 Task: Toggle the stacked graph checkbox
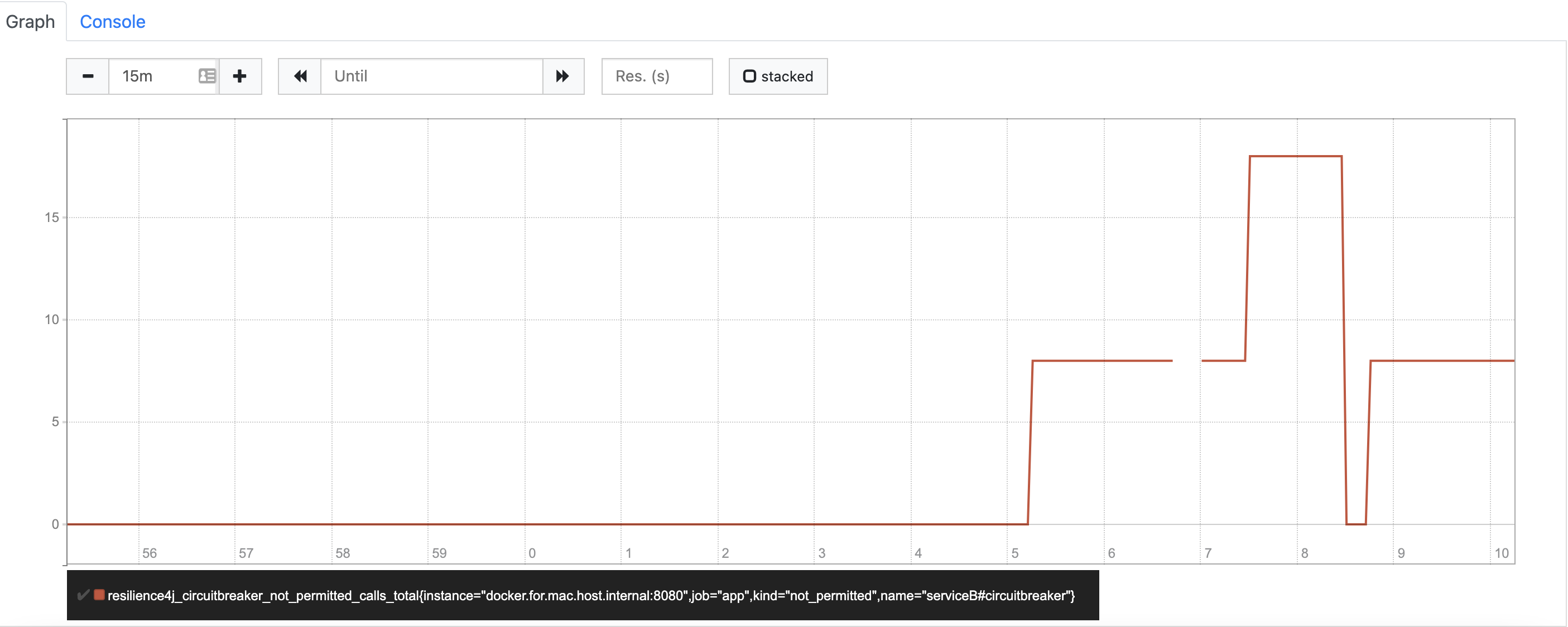tap(749, 76)
